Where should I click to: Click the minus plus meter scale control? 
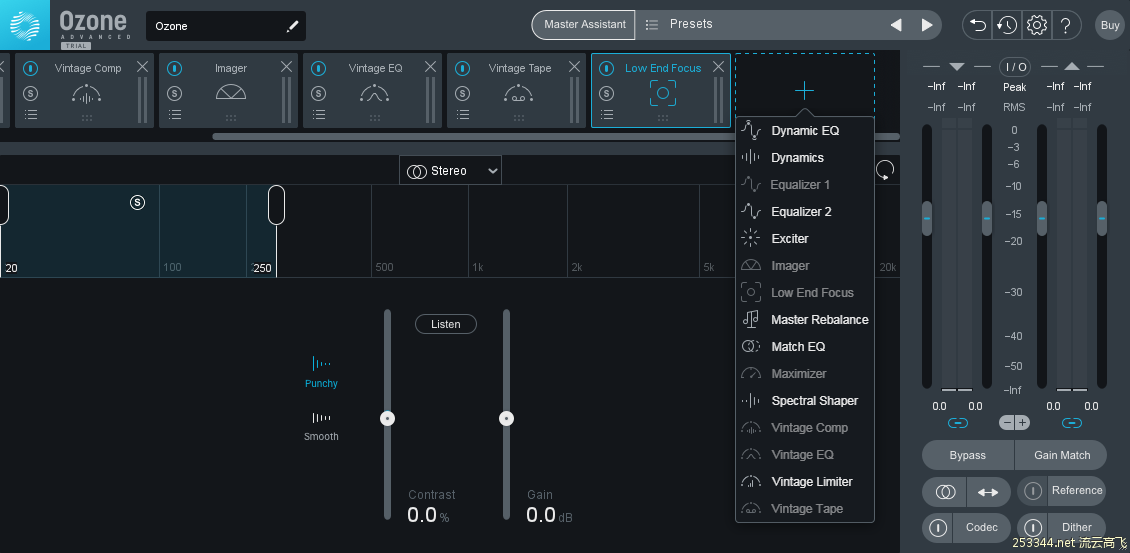click(1015, 423)
